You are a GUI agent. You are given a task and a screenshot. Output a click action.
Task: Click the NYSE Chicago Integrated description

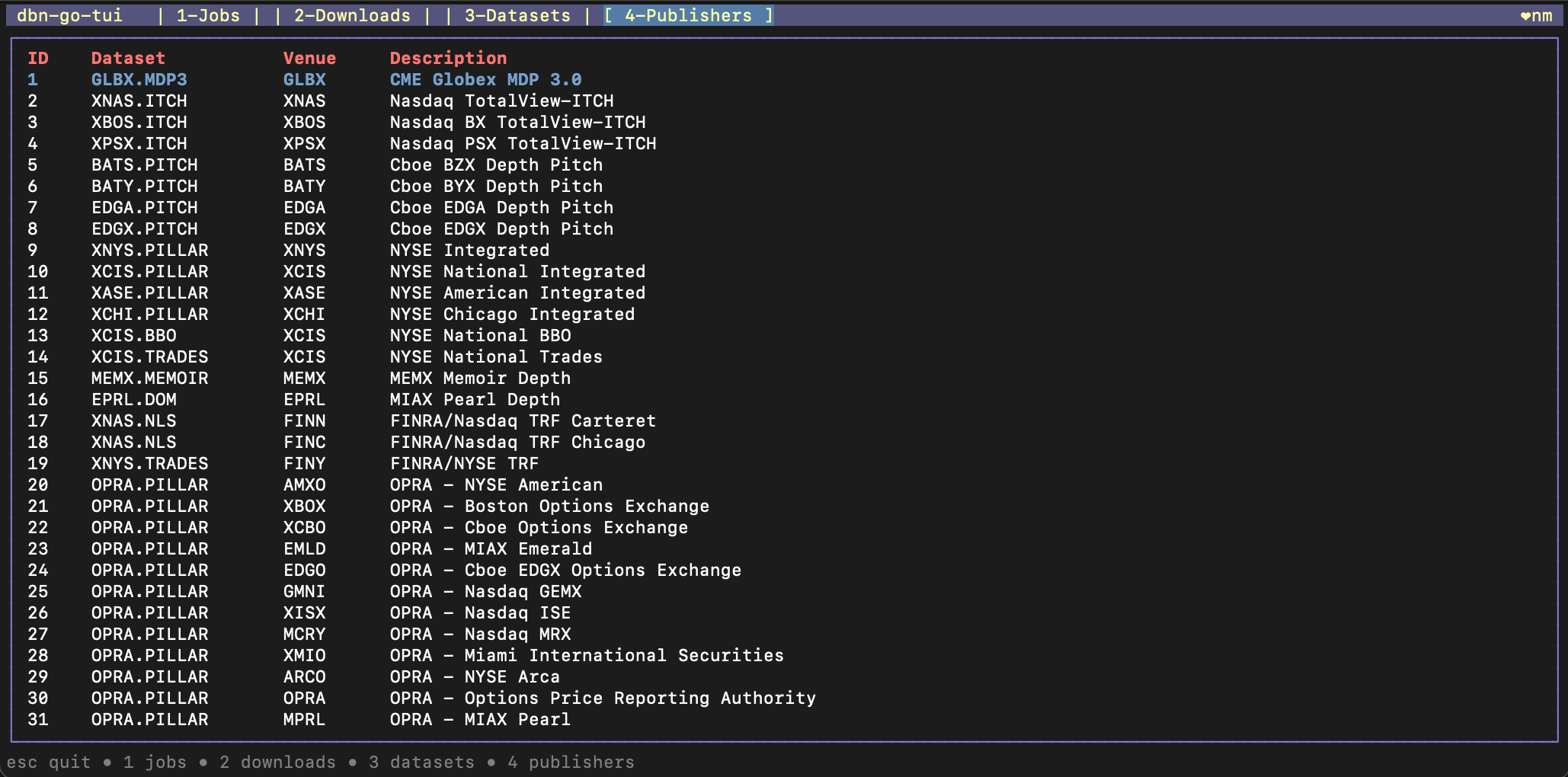click(x=512, y=314)
